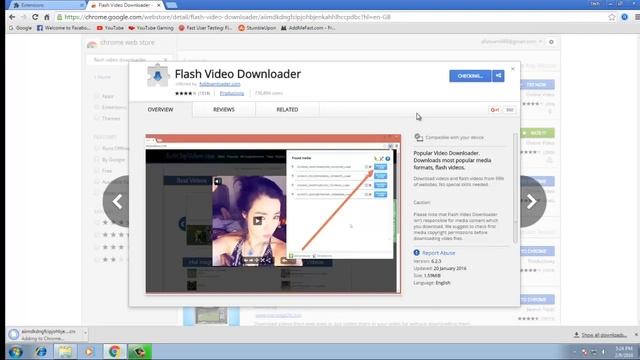Click the Chrome taskbar icon

pos(115,351)
